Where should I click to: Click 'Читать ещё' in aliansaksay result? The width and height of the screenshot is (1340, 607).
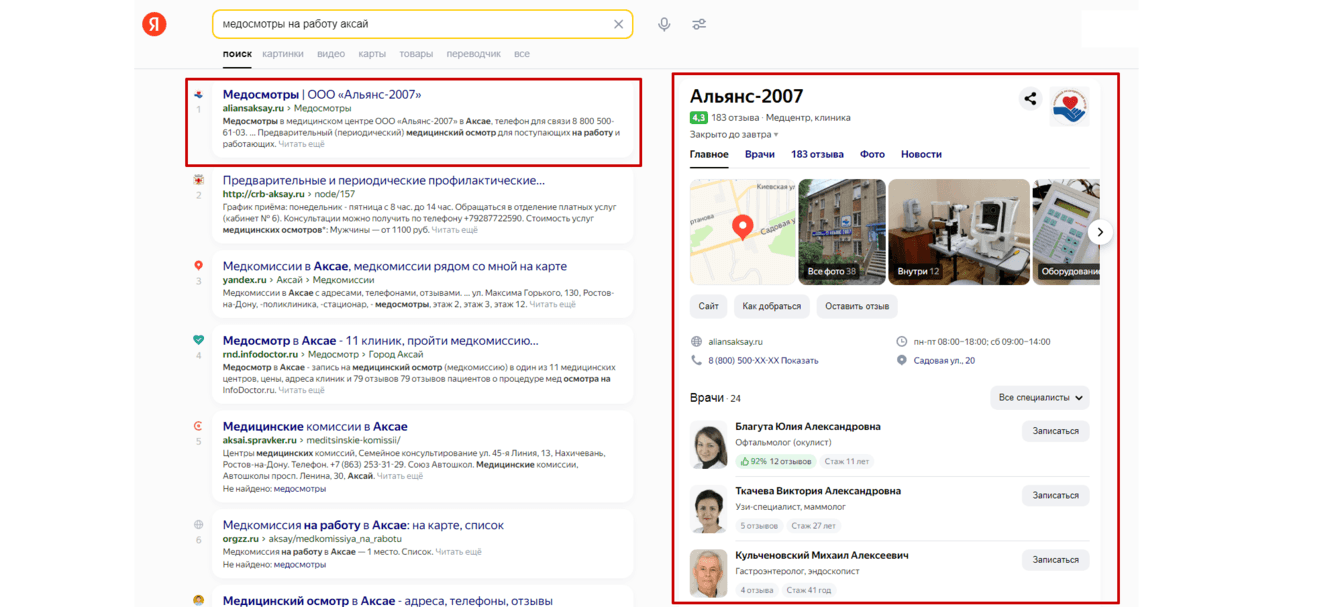pyautogui.click(x=302, y=144)
